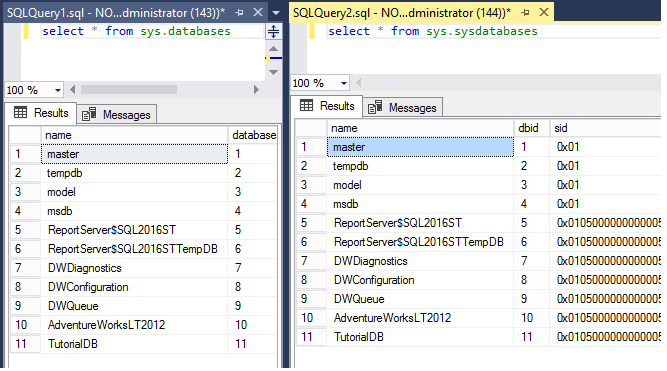Click the right arrow of left pane horizontal scrollbar

click(256, 89)
